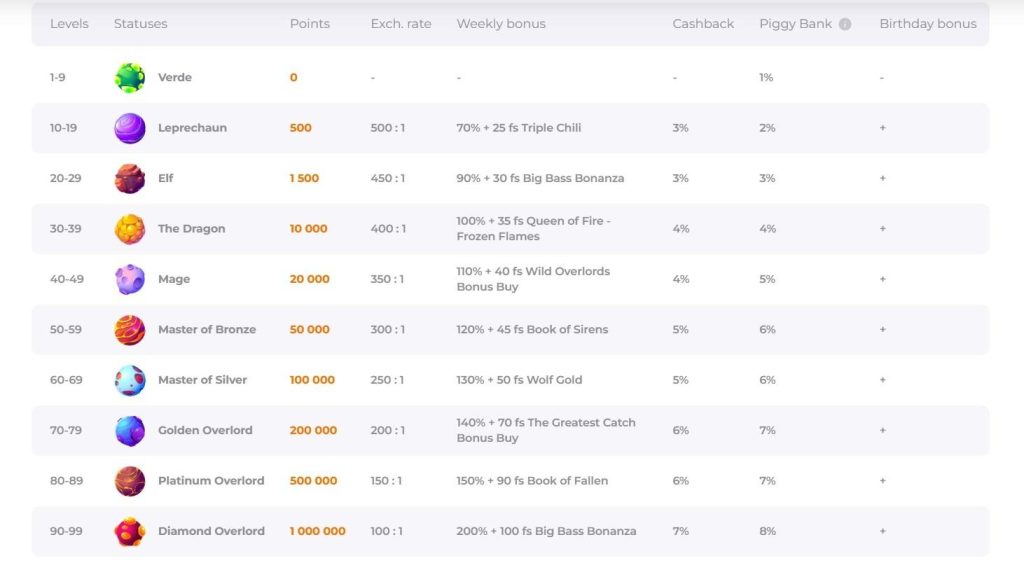Click the Master of Bronze planet icon
The width and height of the screenshot is (1024, 563).
pos(129,330)
